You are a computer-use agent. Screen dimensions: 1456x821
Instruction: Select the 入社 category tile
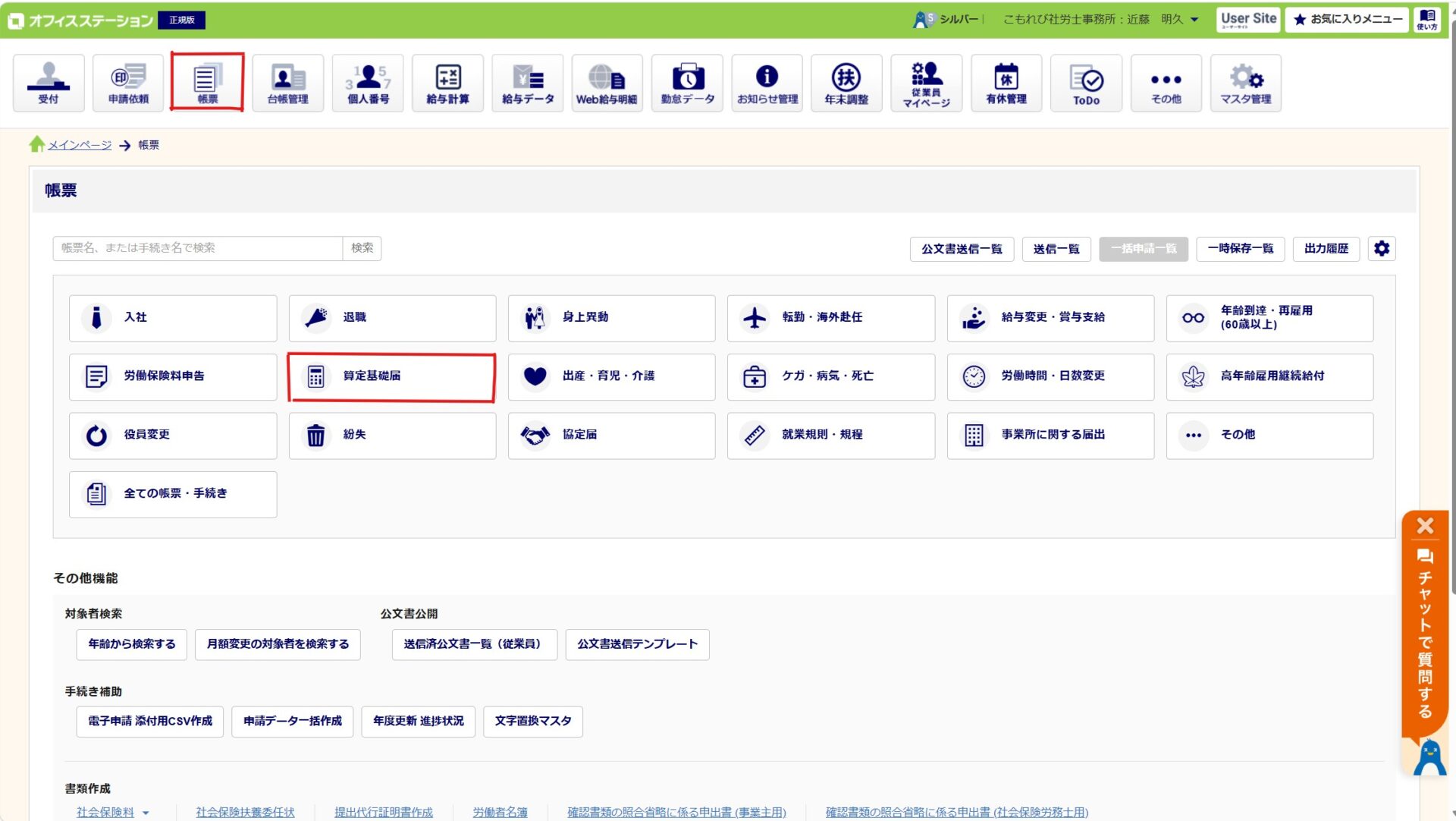coord(173,318)
